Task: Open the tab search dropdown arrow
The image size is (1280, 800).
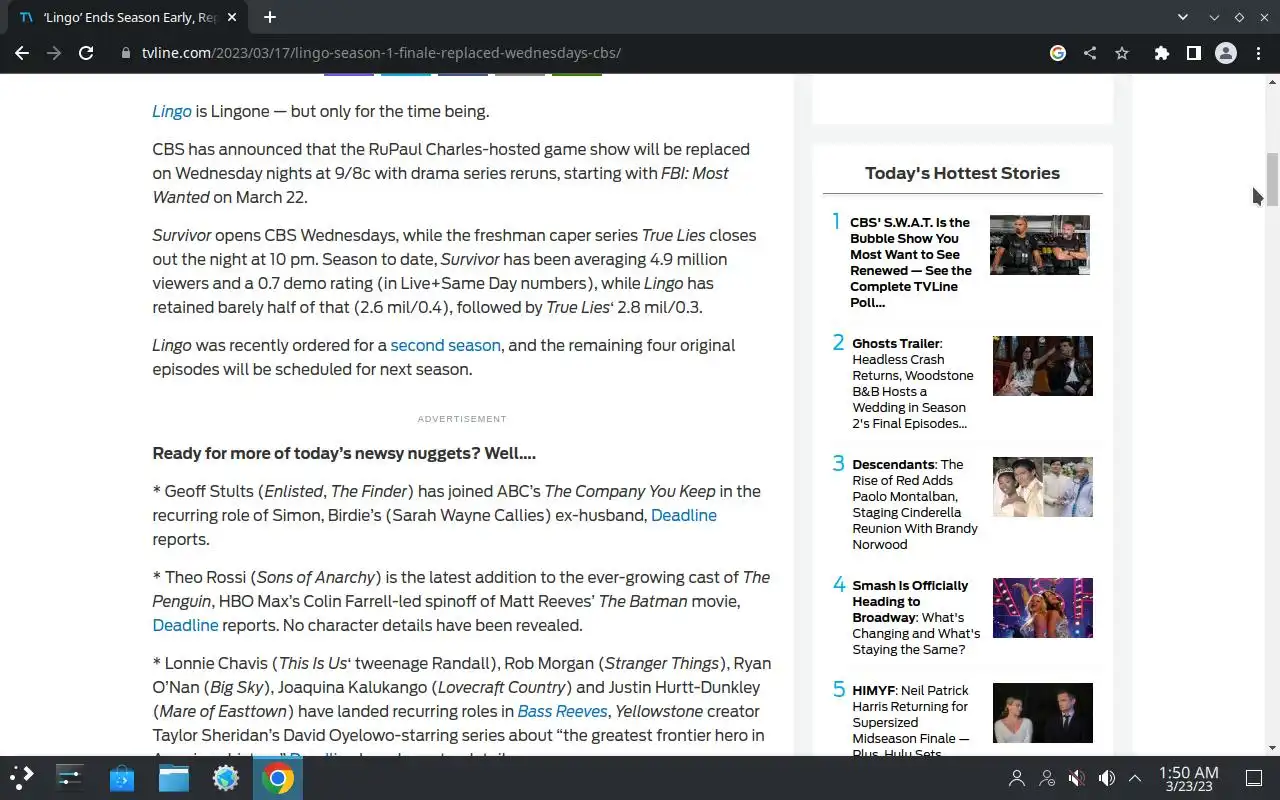Action: pyautogui.click(x=1183, y=17)
